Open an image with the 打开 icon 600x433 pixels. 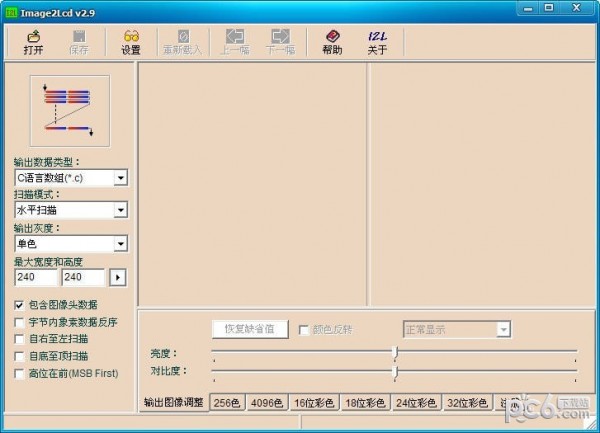[x=34, y=42]
